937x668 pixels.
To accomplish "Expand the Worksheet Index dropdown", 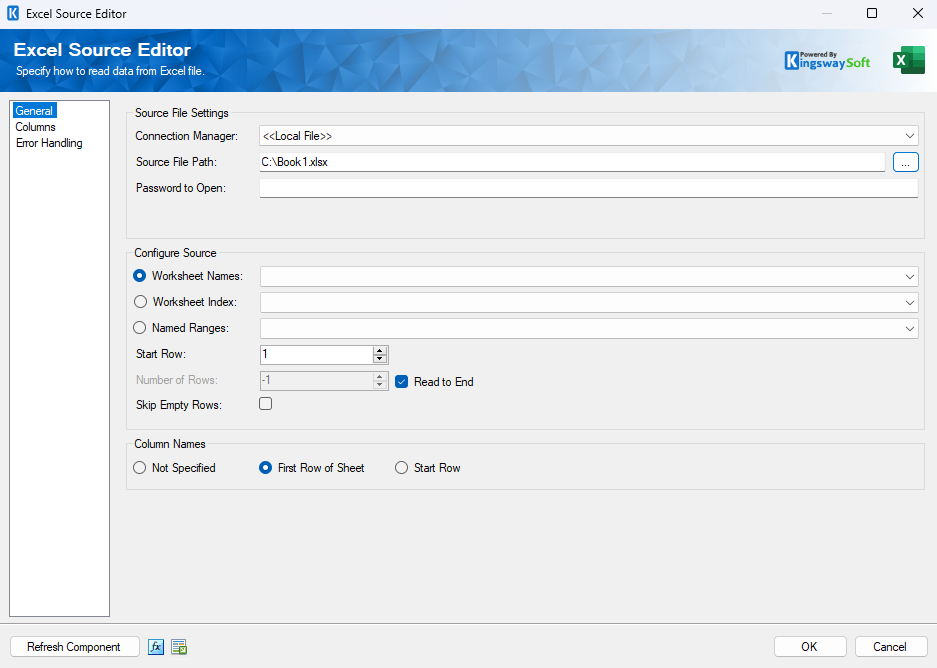I will 910,302.
